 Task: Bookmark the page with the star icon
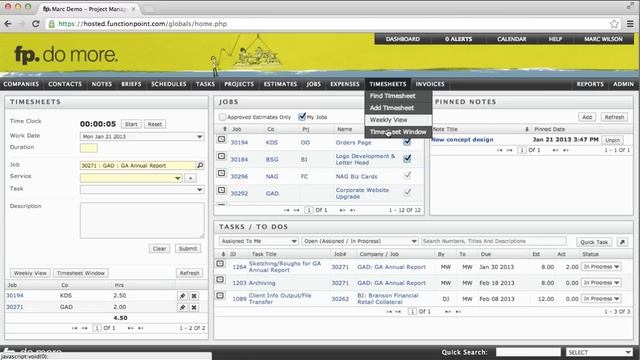[x=614, y=24]
